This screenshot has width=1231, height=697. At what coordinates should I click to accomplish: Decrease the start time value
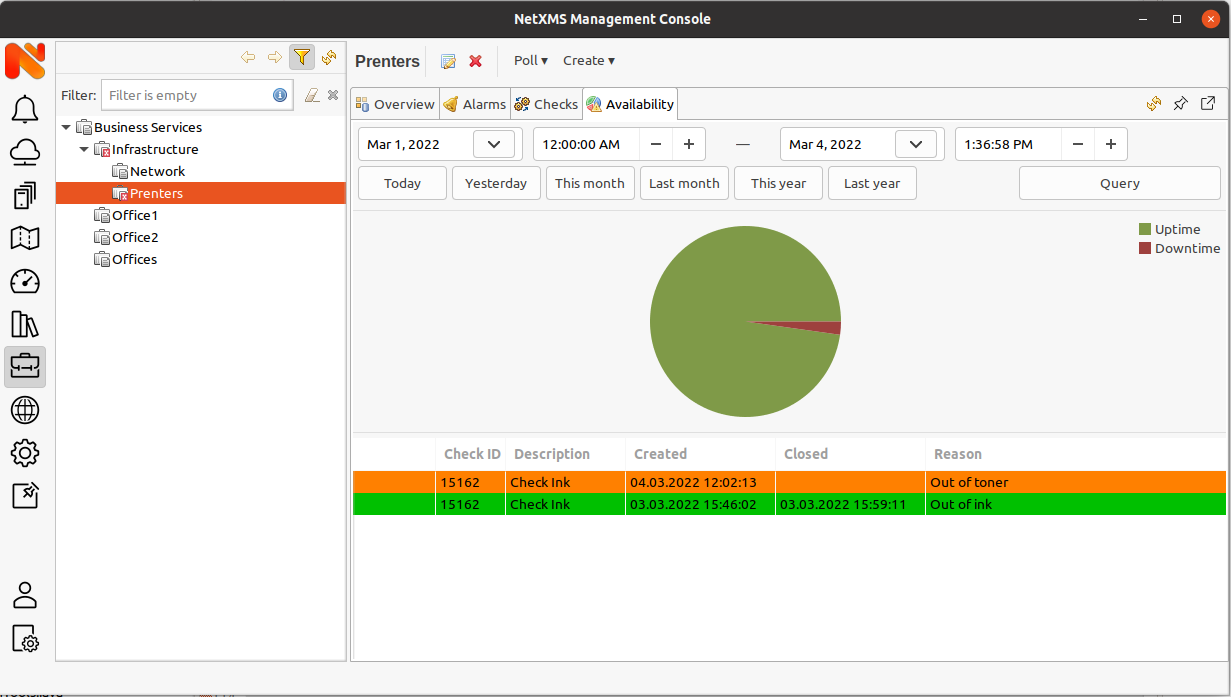pyautogui.click(x=655, y=144)
